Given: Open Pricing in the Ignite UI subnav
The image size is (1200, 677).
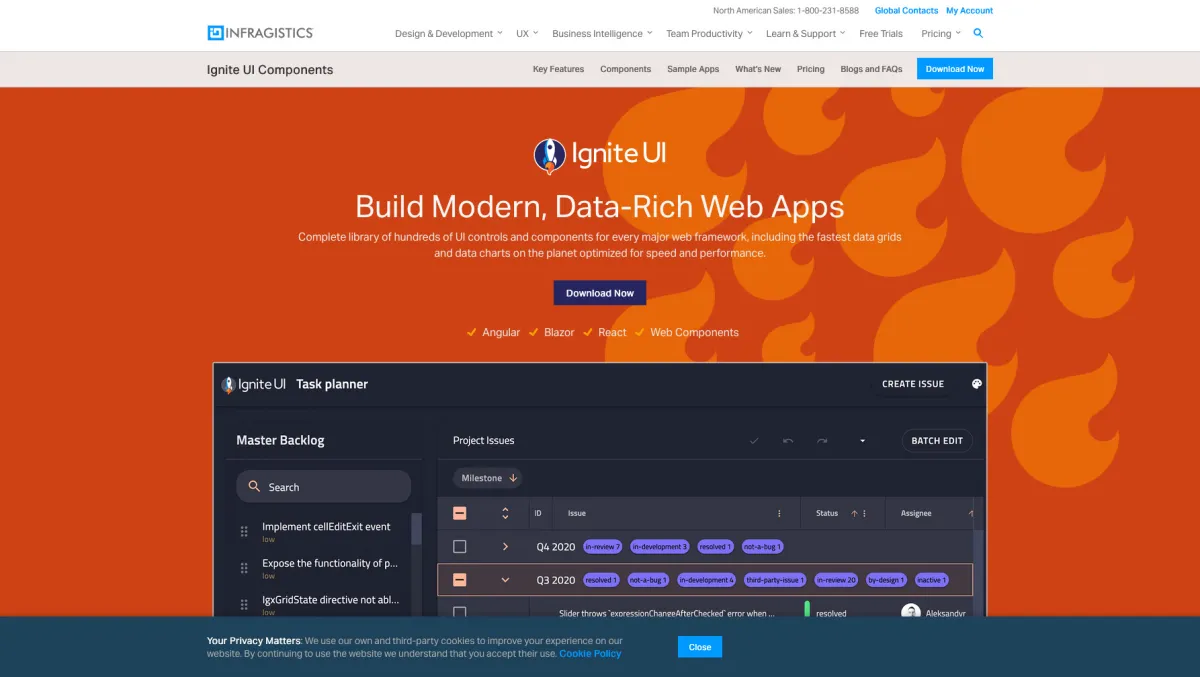Looking at the screenshot, I should click(x=811, y=69).
